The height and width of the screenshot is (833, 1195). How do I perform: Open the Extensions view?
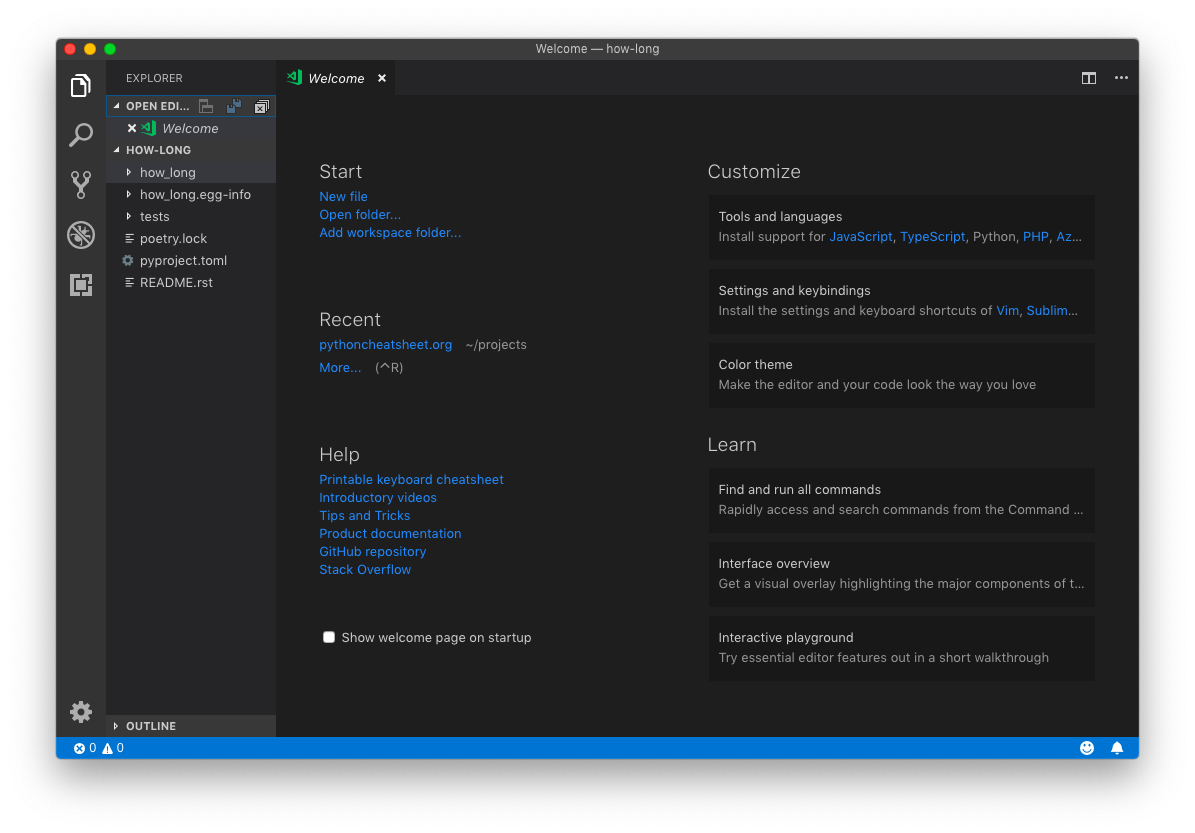click(x=81, y=285)
